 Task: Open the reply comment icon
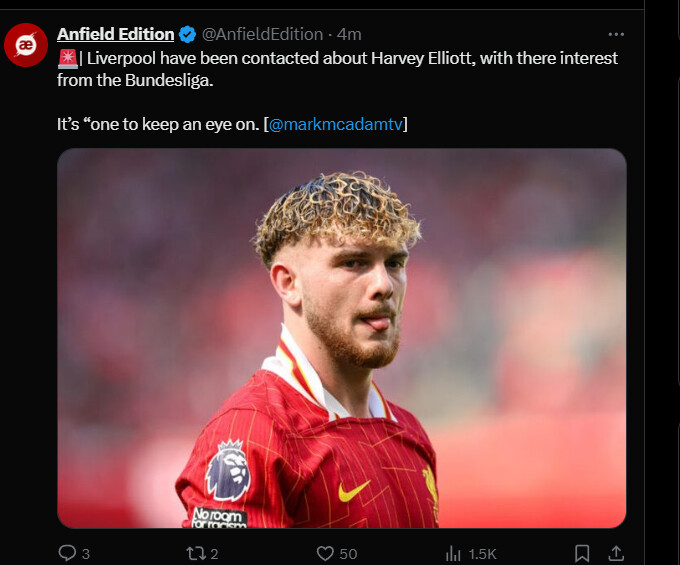coord(67,553)
